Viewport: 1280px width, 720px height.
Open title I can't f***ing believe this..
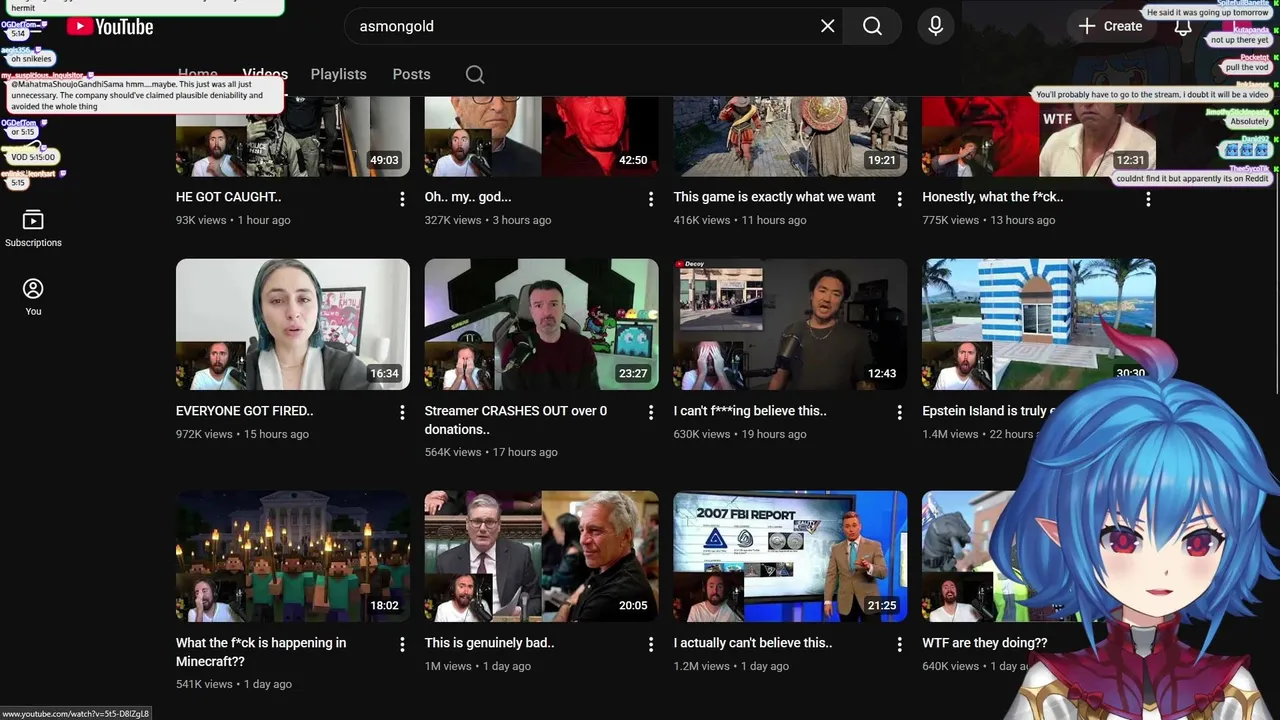point(750,411)
